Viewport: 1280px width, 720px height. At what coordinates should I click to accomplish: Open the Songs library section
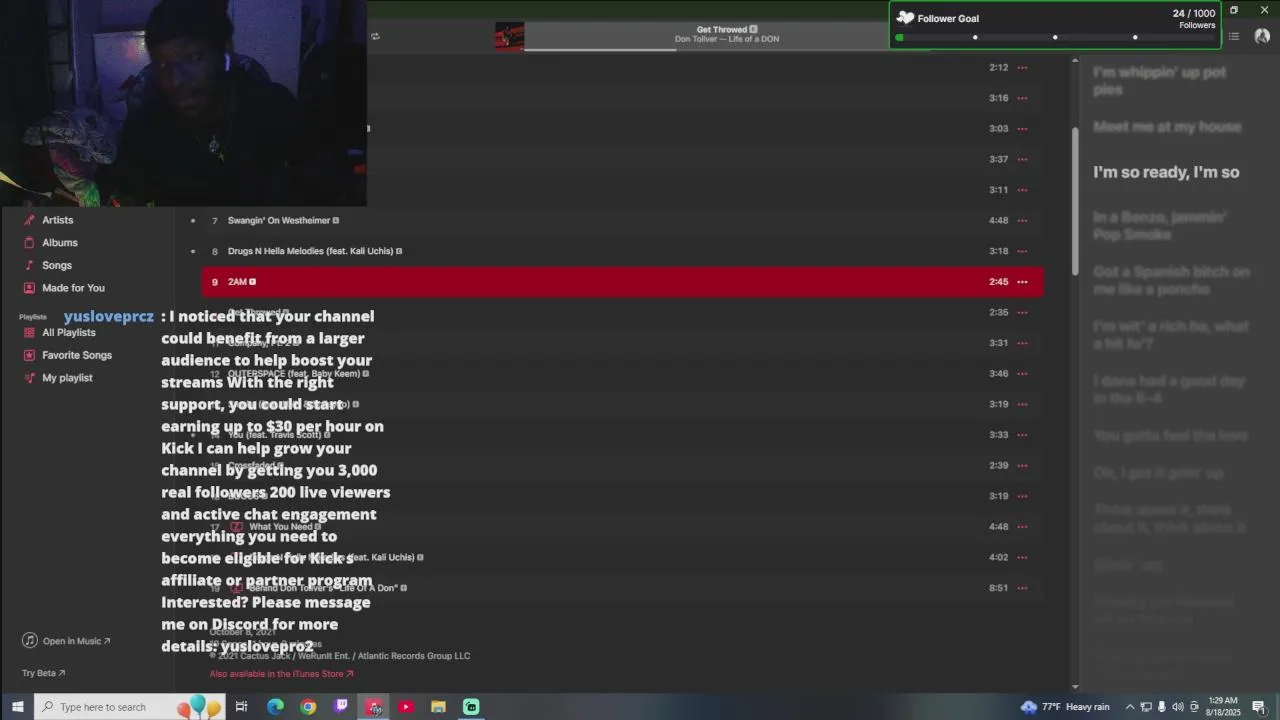point(56,265)
